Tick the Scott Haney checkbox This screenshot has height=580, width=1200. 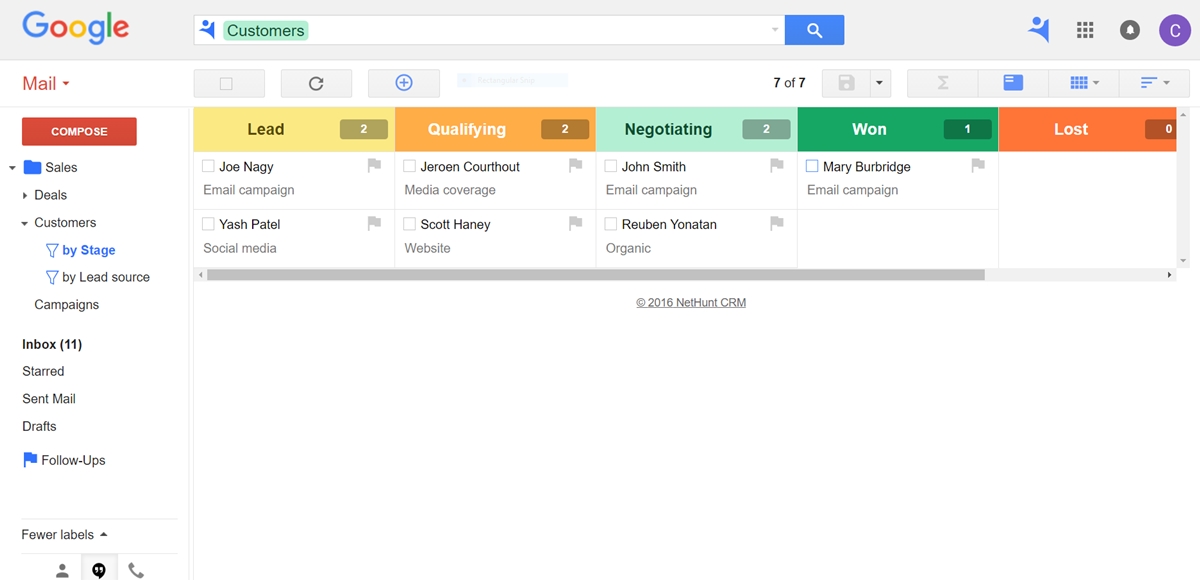[x=409, y=224]
